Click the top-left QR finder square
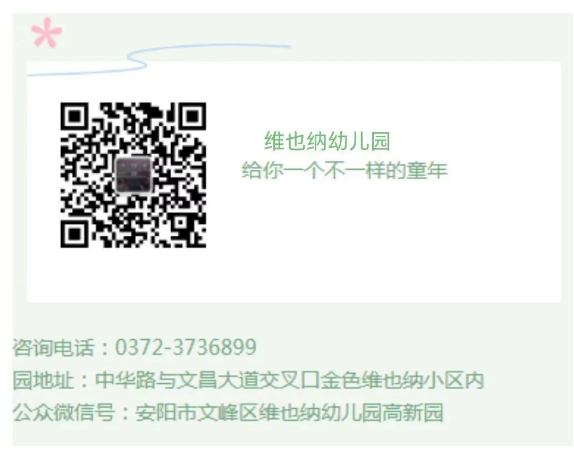Image resolution: width=574 pixels, height=454 pixels. click(x=74, y=116)
